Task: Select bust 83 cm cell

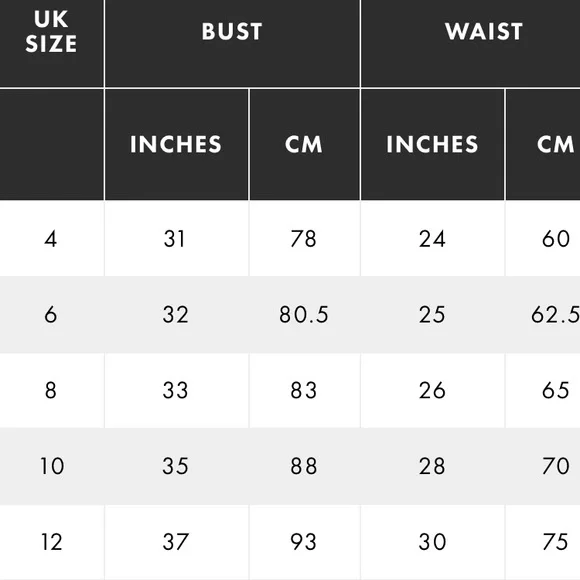Action: (304, 391)
